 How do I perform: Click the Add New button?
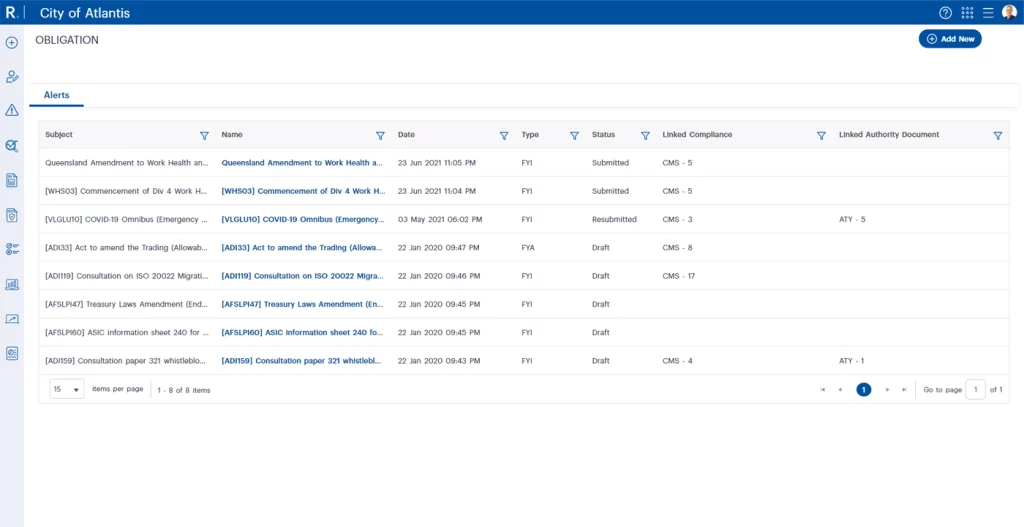coord(950,39)
